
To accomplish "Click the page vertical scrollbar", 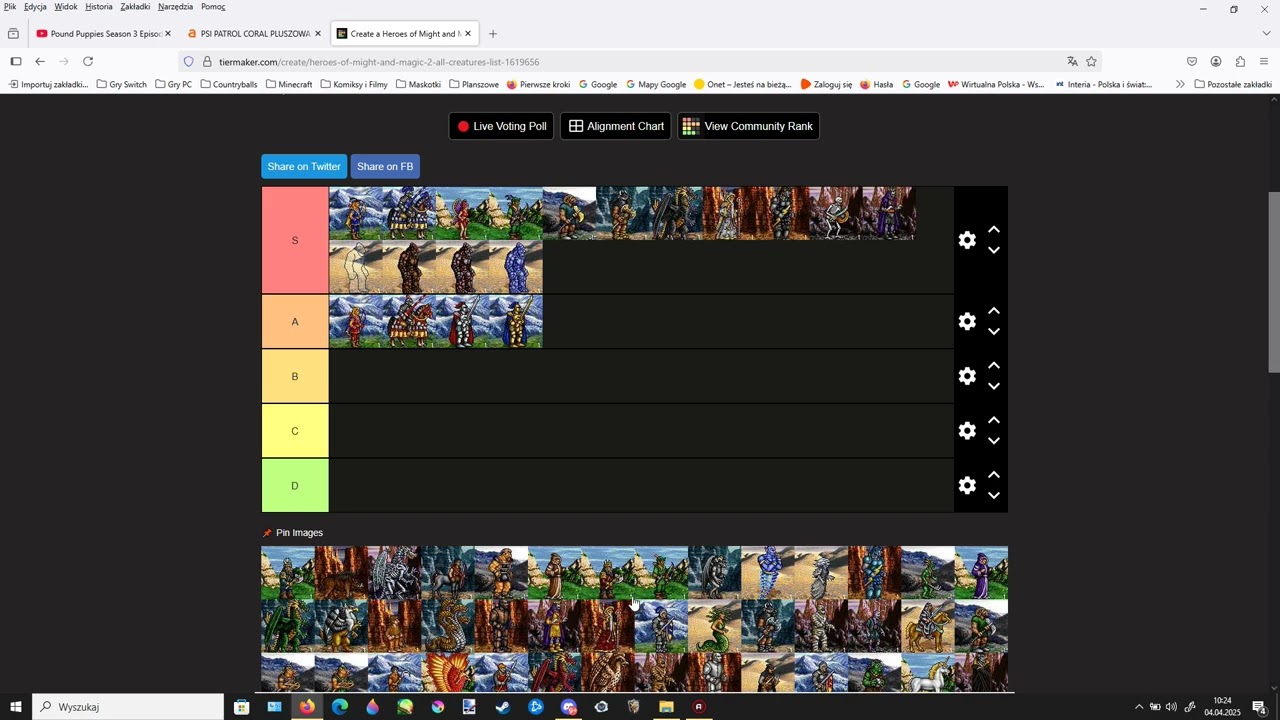I will click(x=1274, y=282).
